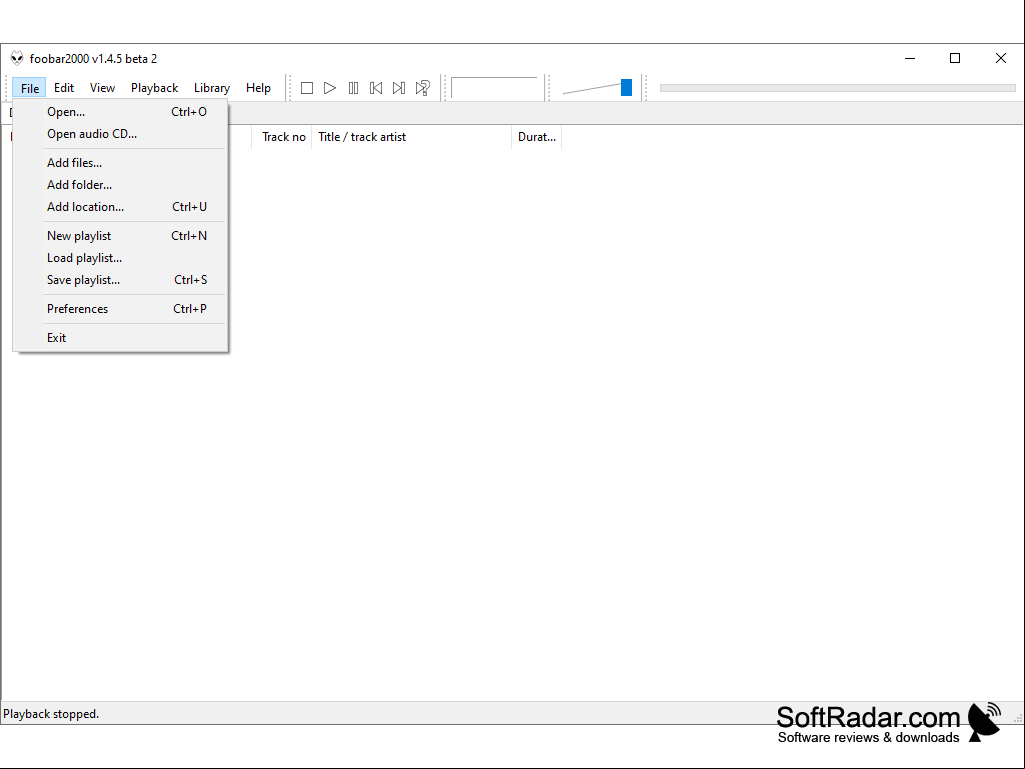Choose Add files... menu item
Viewport: 1025px width, 769px height.
point(120,163)
